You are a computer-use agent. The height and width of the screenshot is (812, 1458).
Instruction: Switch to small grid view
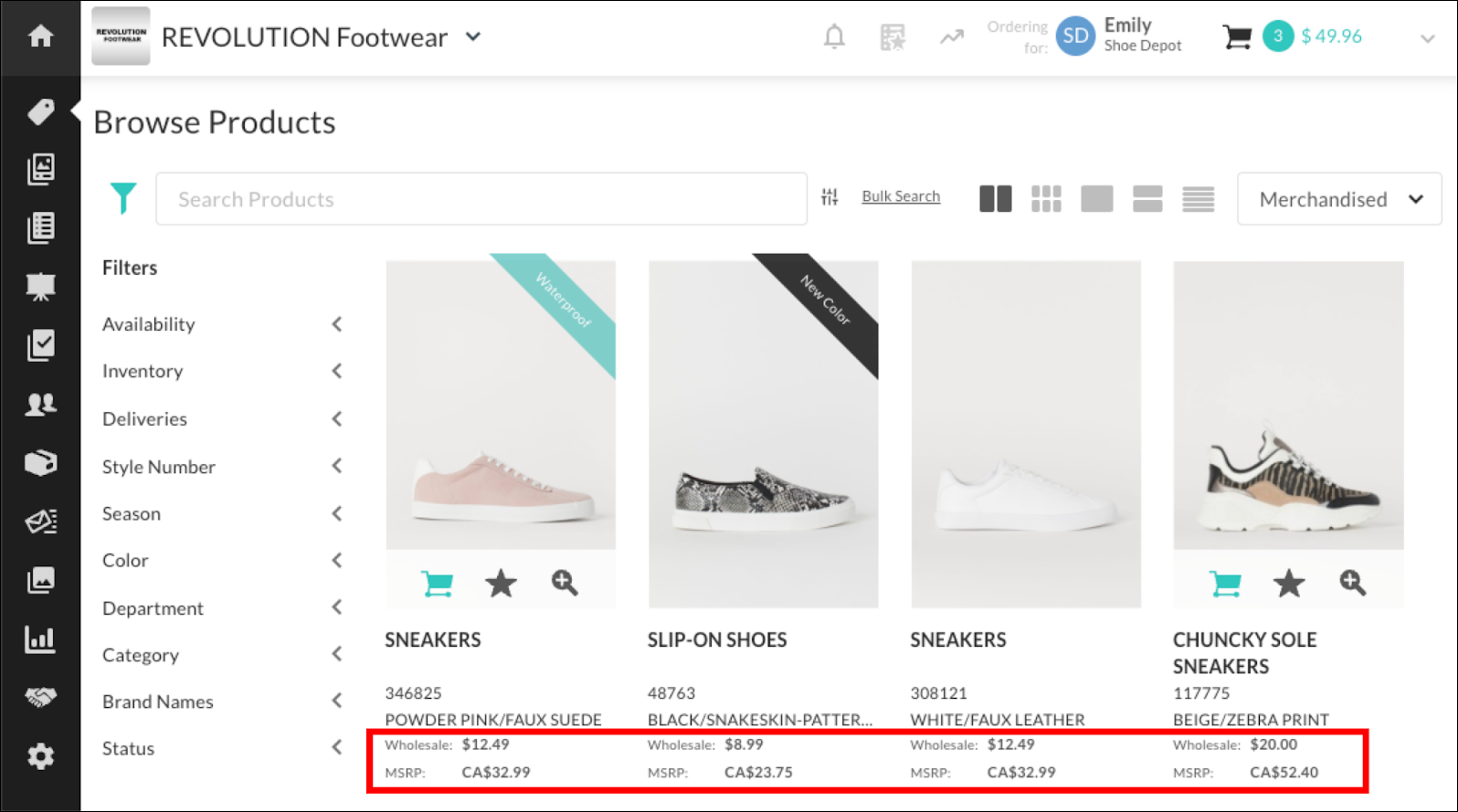1046,198
